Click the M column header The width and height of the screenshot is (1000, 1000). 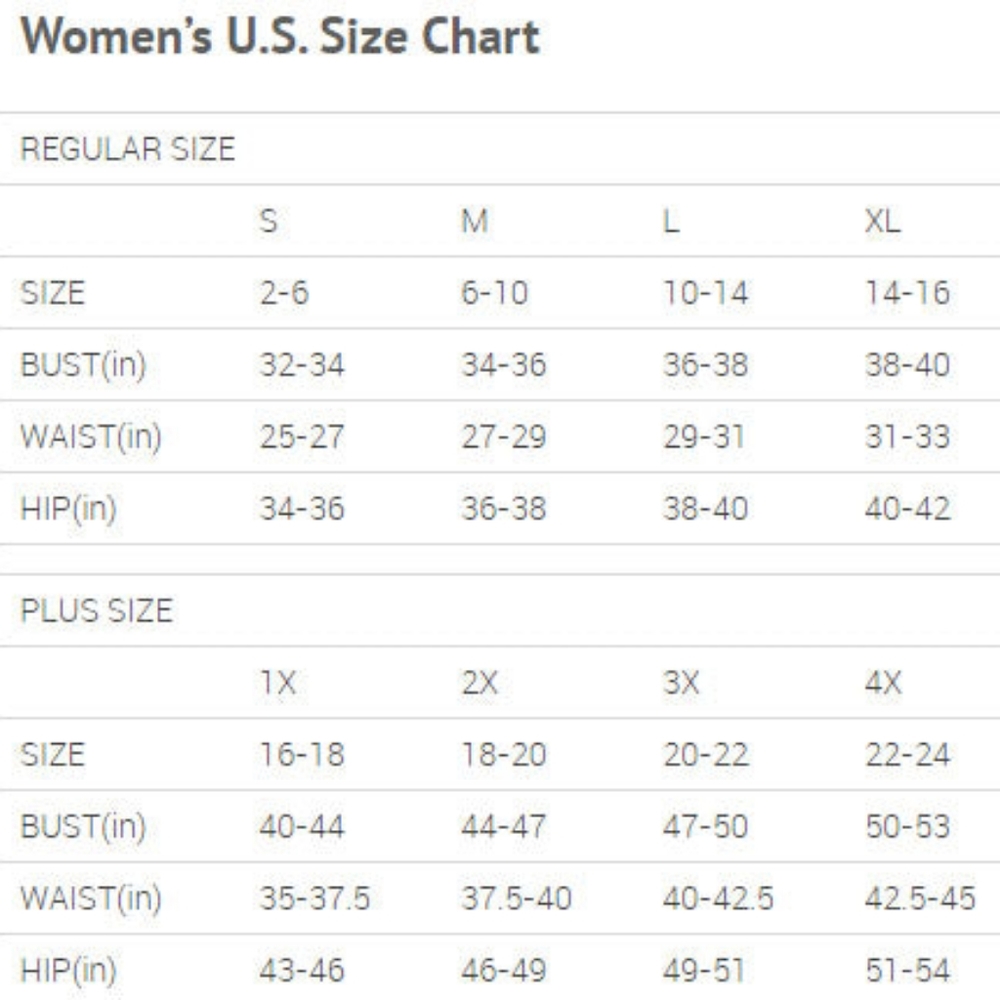coord(475,221)
